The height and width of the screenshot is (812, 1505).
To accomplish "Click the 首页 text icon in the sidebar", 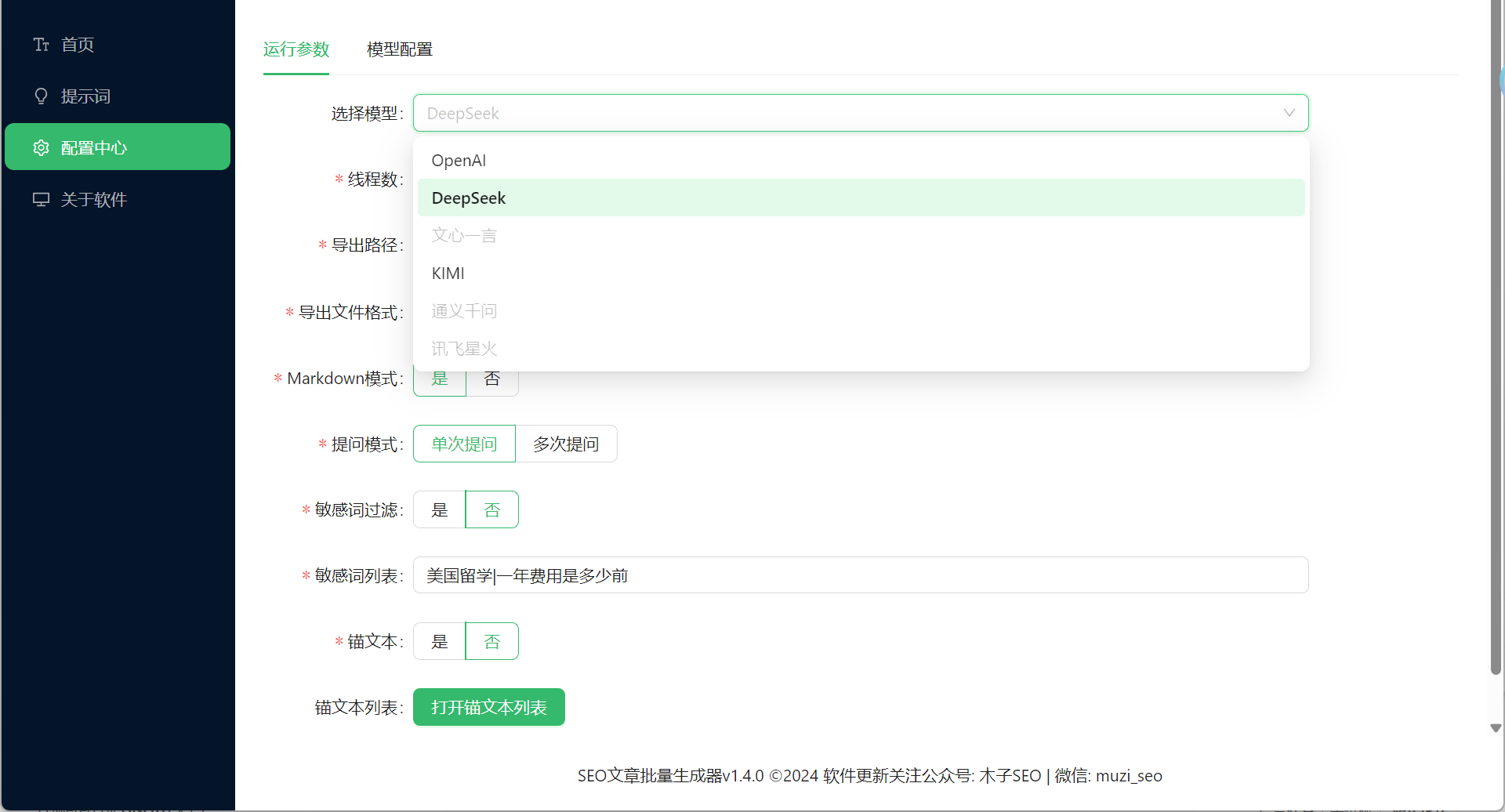I will tap(41, 45).
